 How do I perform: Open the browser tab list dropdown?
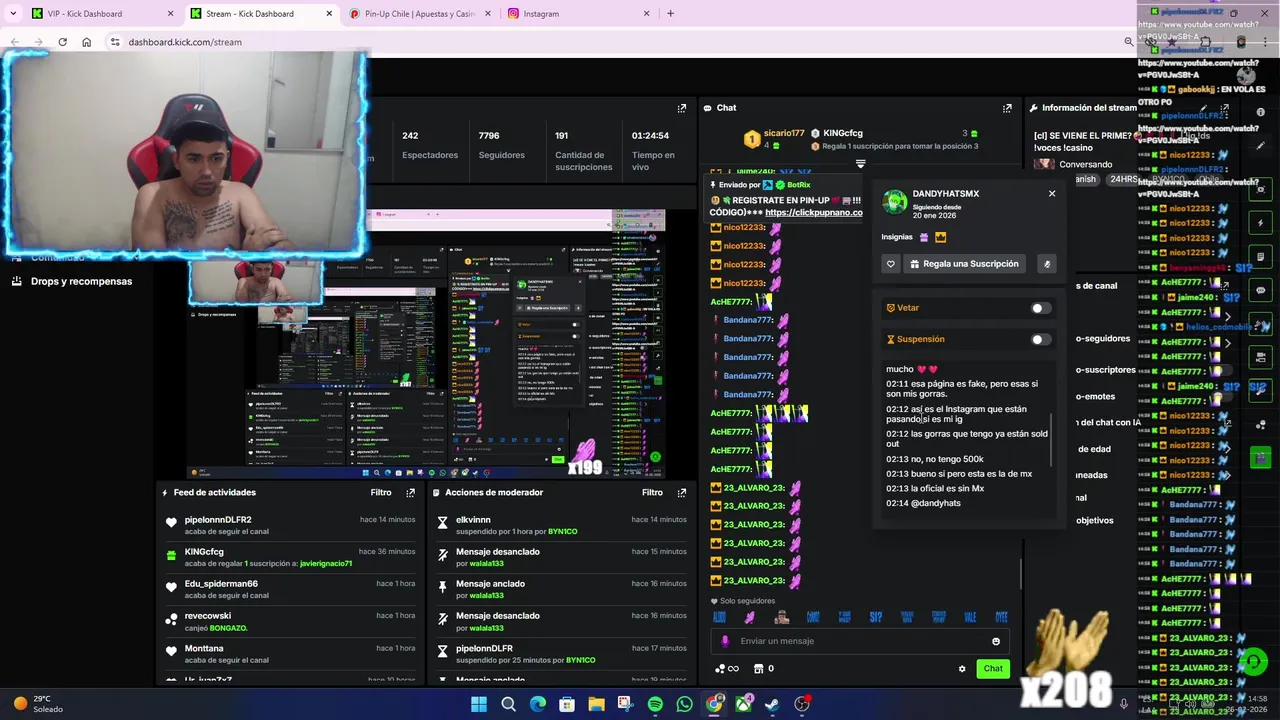[13, 14]
